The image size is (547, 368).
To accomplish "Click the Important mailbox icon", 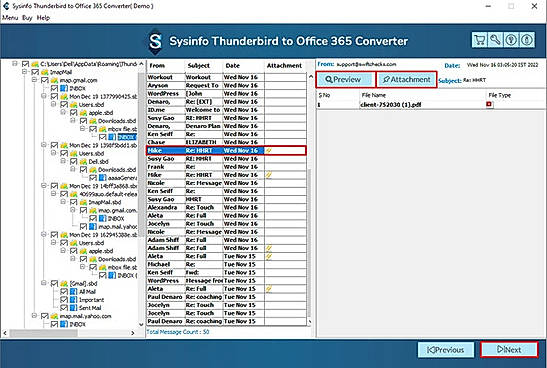I will coord(74,300).
